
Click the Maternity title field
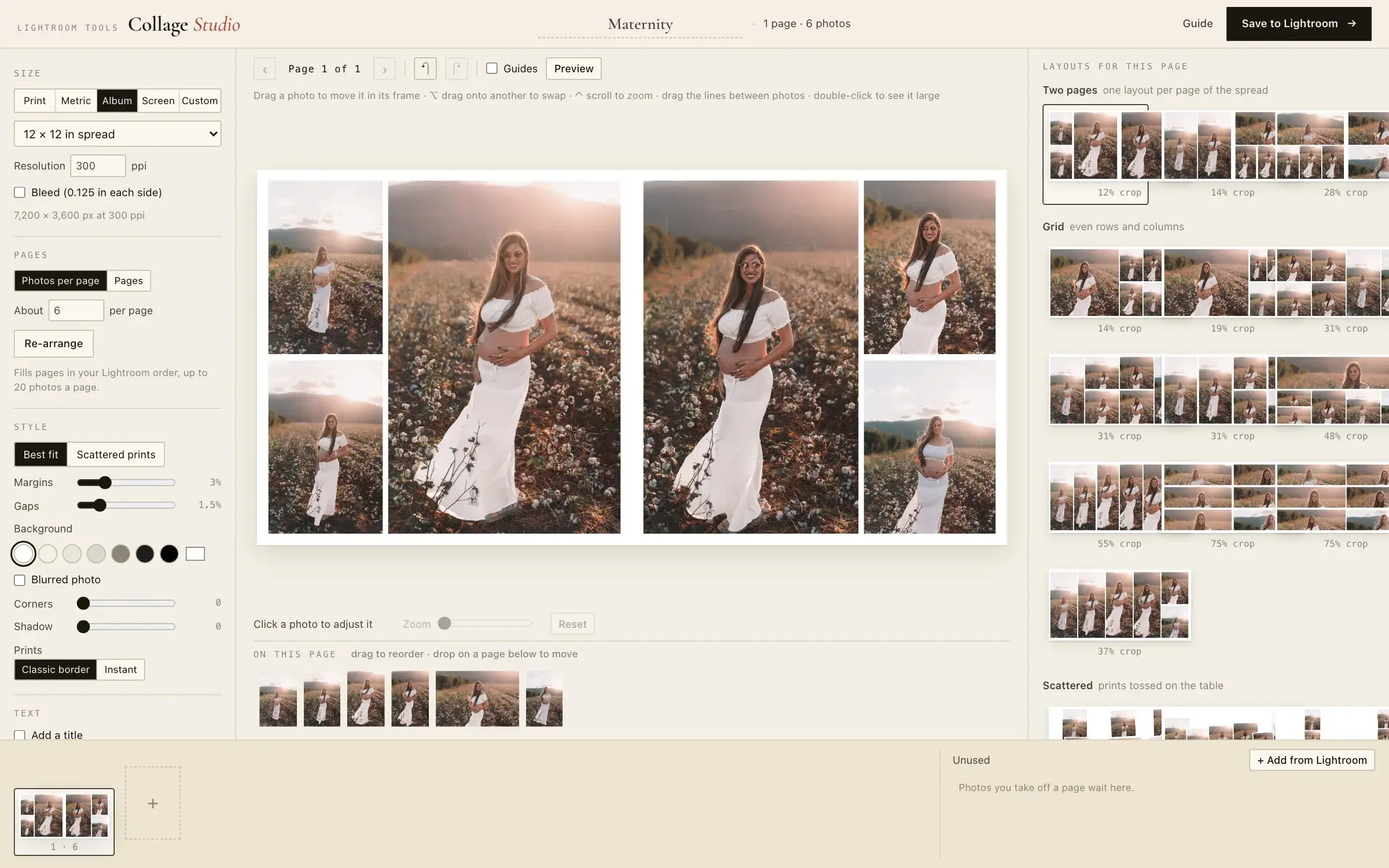[640, 24]
